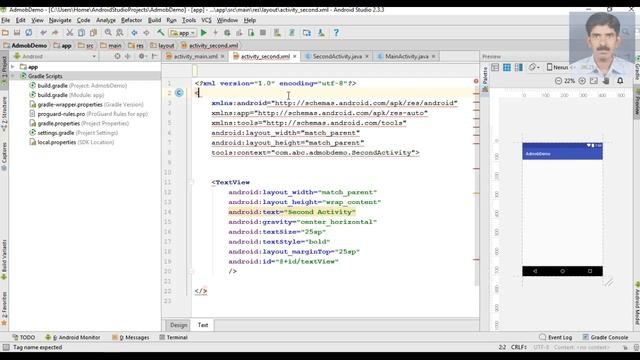Switch preview to Design and Blueprint view
The image size is (640, 360).
(x=518, y=67)
